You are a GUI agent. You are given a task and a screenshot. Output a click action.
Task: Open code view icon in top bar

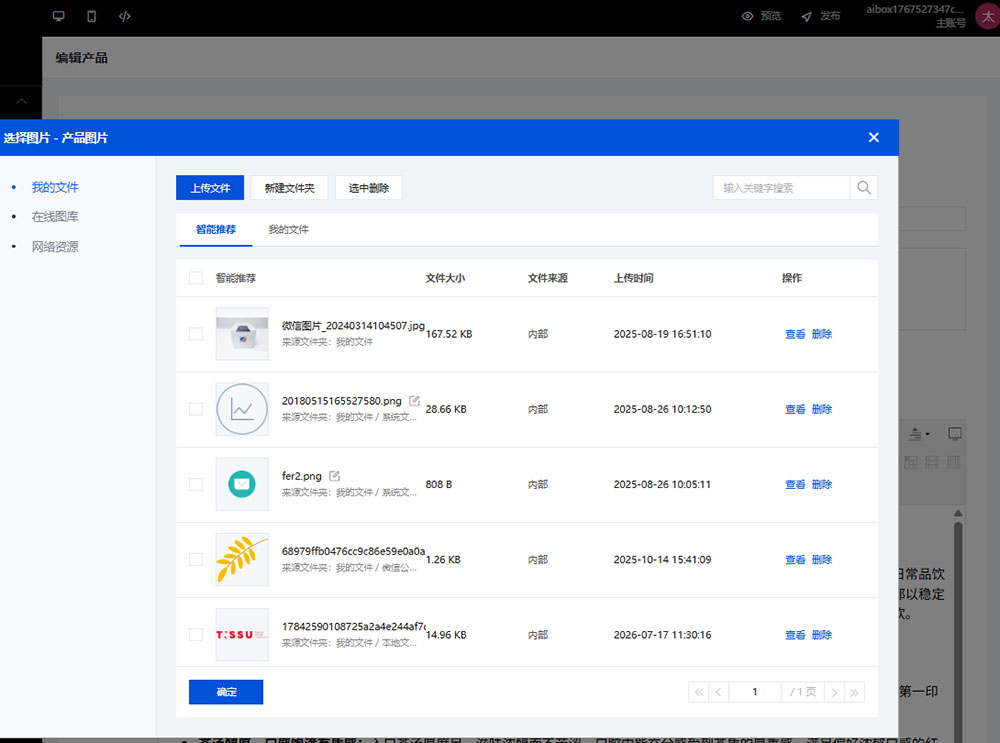coord(125,16)
